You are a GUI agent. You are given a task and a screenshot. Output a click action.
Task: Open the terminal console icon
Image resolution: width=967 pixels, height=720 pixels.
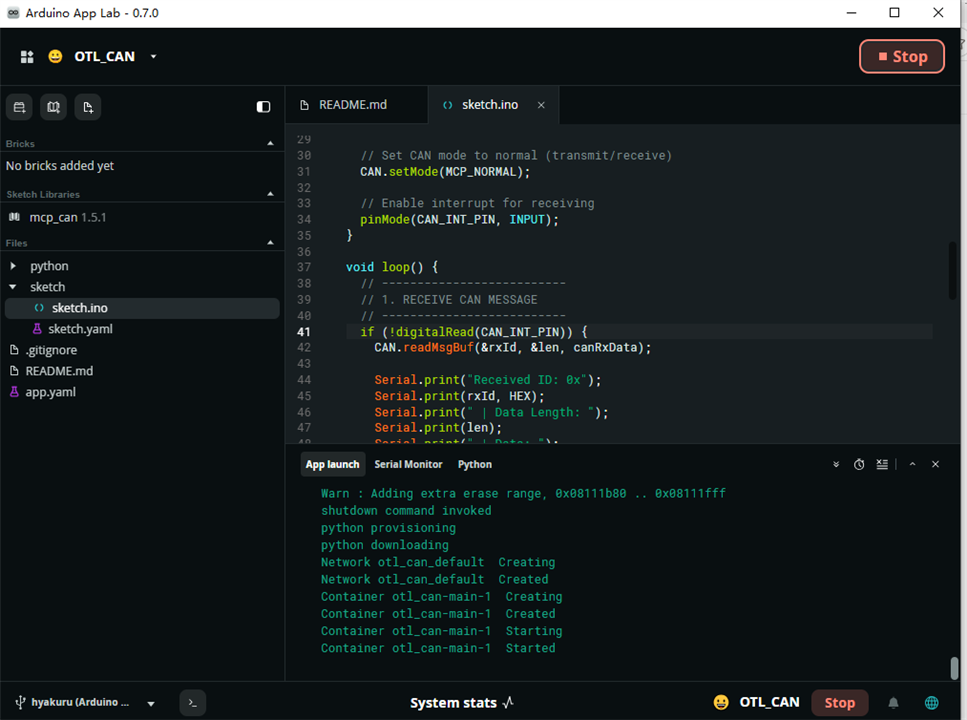pos(192,703)
